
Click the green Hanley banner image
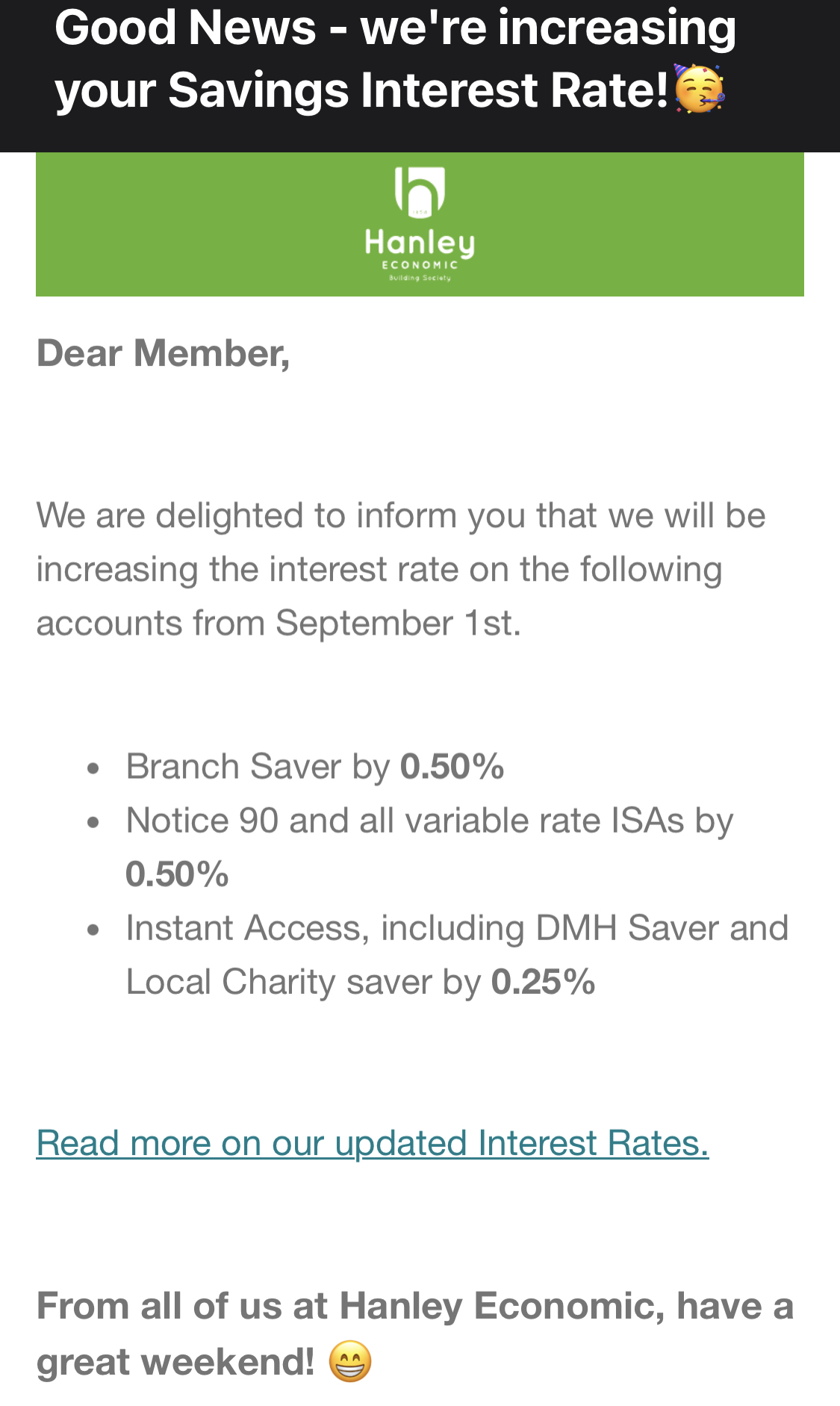pyautogui.click(x=420, y=224)
